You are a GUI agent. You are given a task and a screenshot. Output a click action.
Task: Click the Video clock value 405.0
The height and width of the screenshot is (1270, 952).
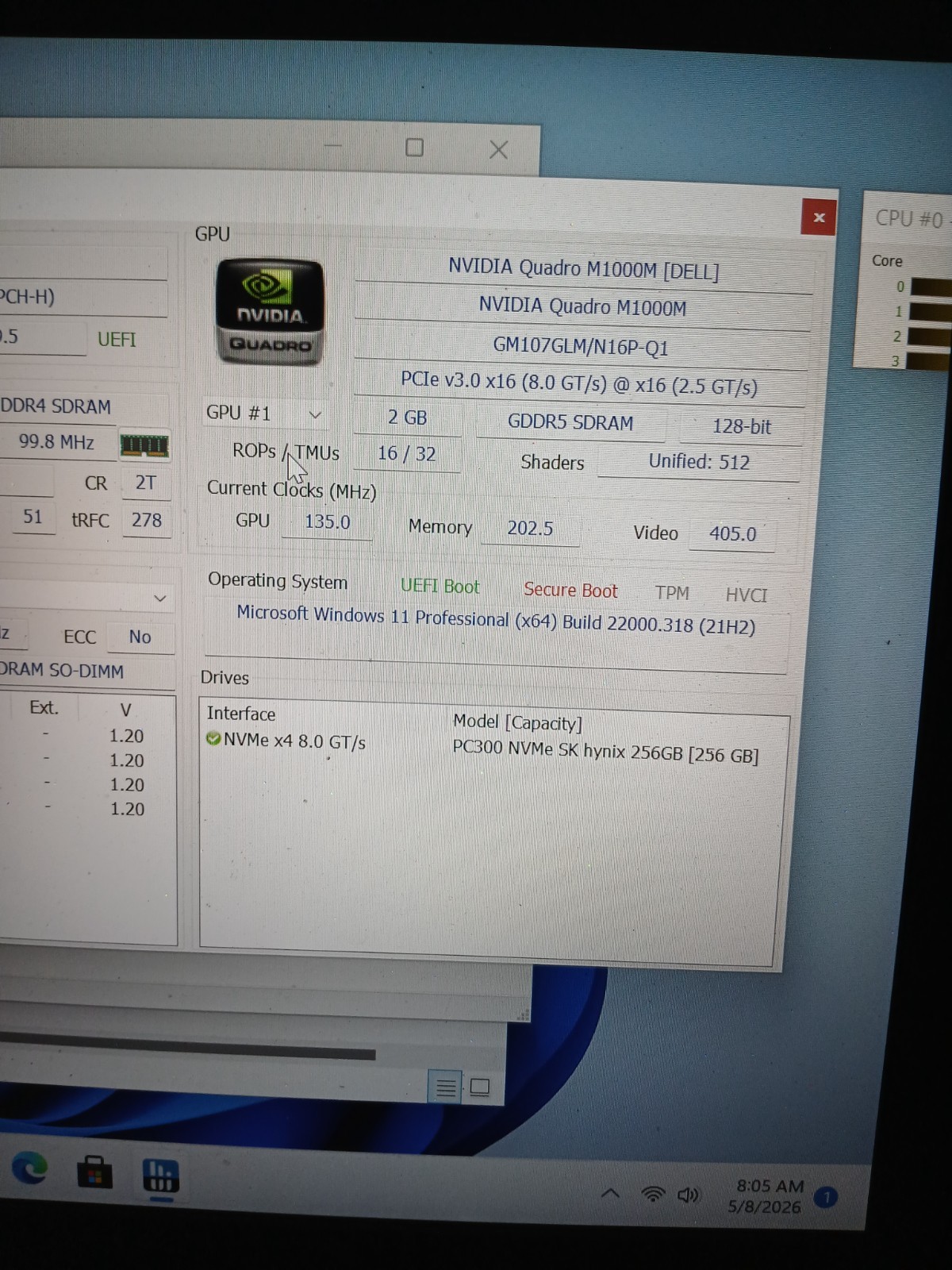pos(732,533)
